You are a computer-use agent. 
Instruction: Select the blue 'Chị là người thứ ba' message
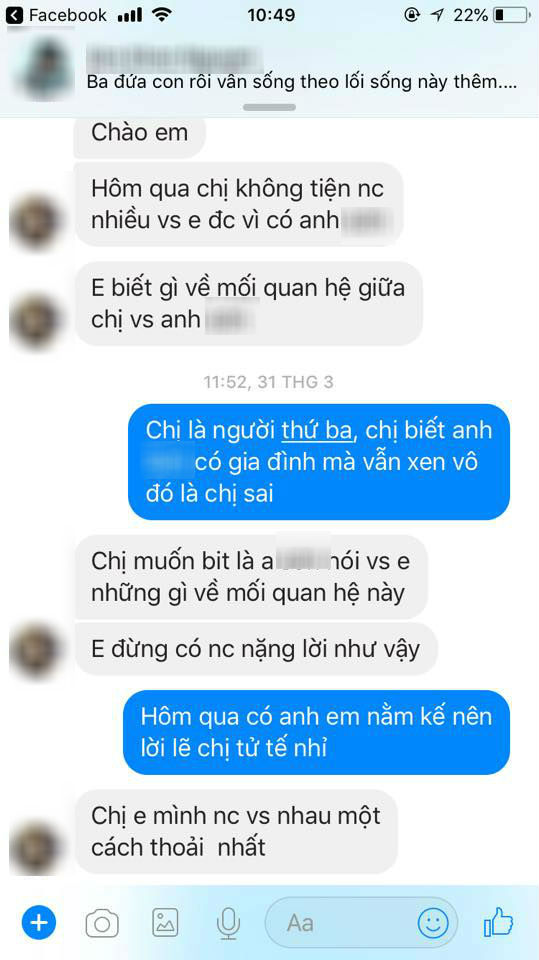pos(318,462)
